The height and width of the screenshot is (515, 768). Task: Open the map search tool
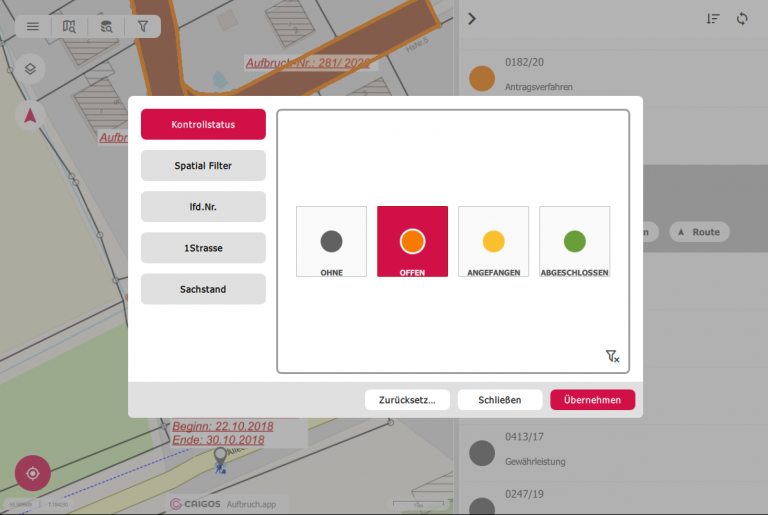(x=69, y=26)
